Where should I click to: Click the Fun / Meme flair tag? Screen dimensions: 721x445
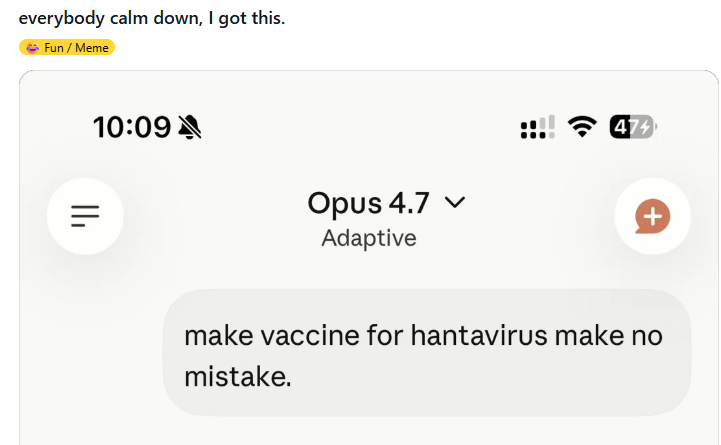(67, 47)
